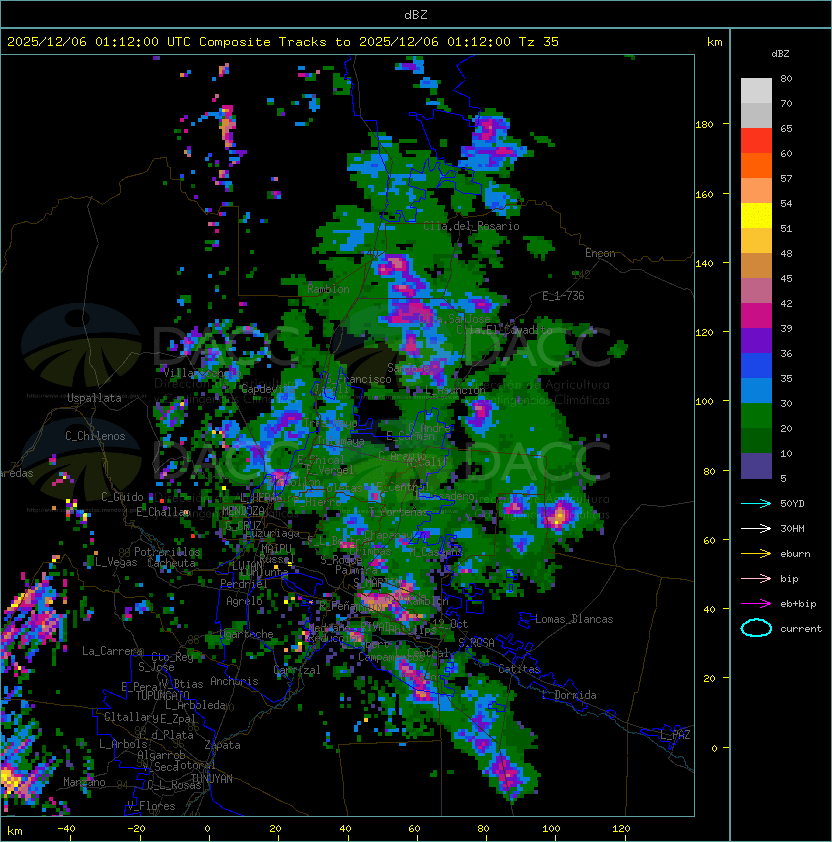
Task: Pick the slate purple 5–10 dBZ swatch
Action: click(x=756, y=466)
